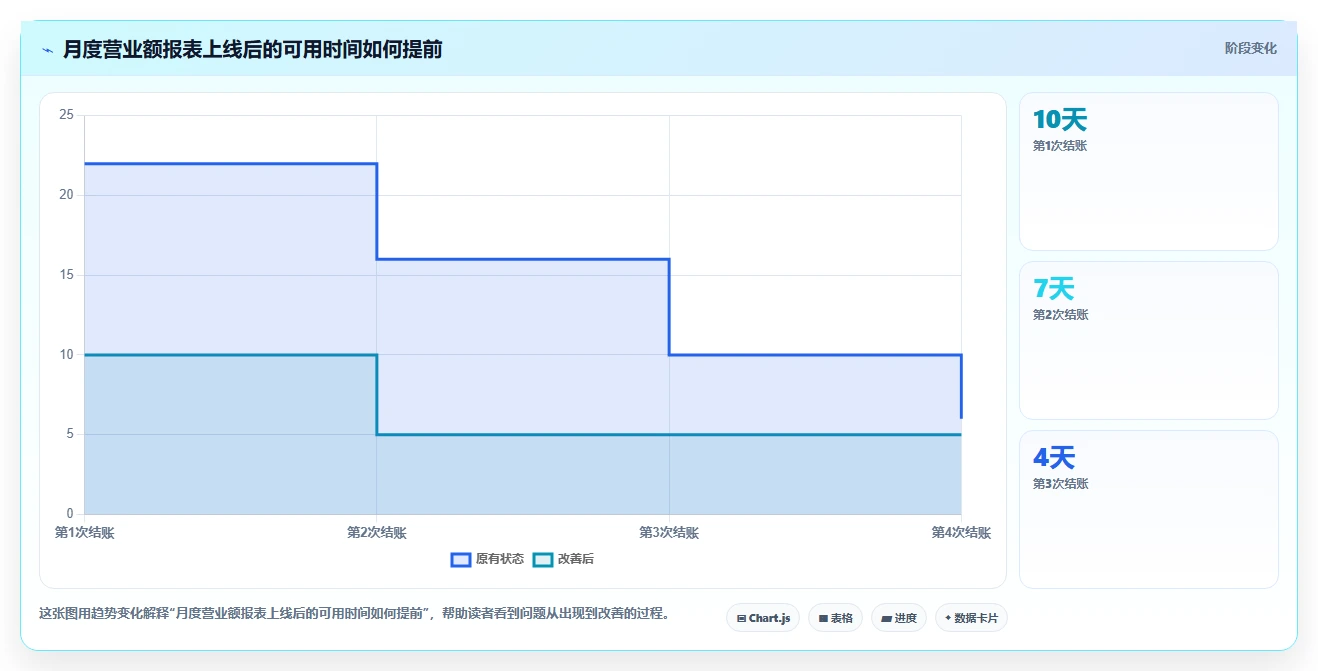This screenshot has height=671, width=1318.
Task: Click the y-axis value 25
Action: (67, 115)
